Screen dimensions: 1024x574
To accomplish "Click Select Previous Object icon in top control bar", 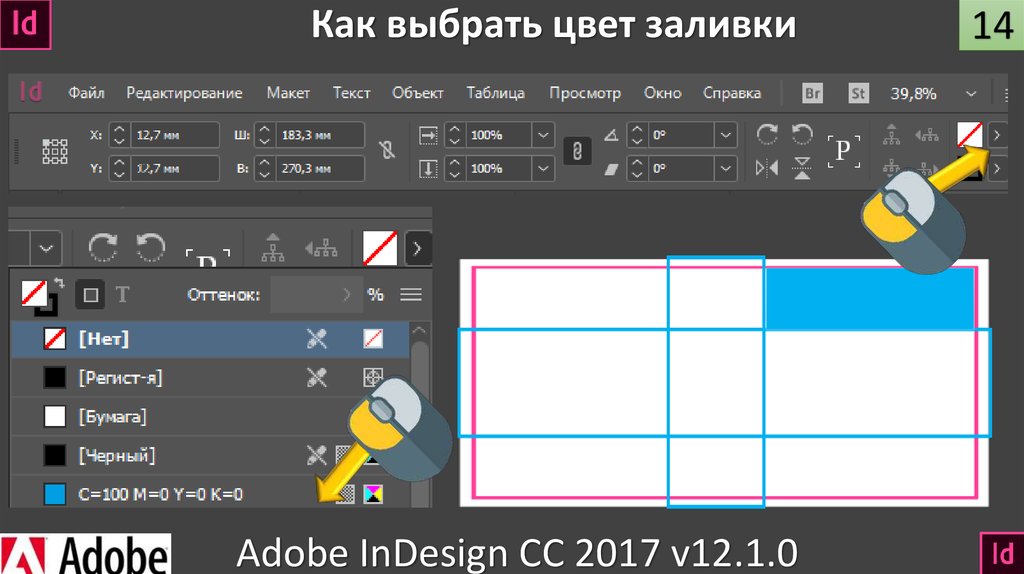I will 927,135.
